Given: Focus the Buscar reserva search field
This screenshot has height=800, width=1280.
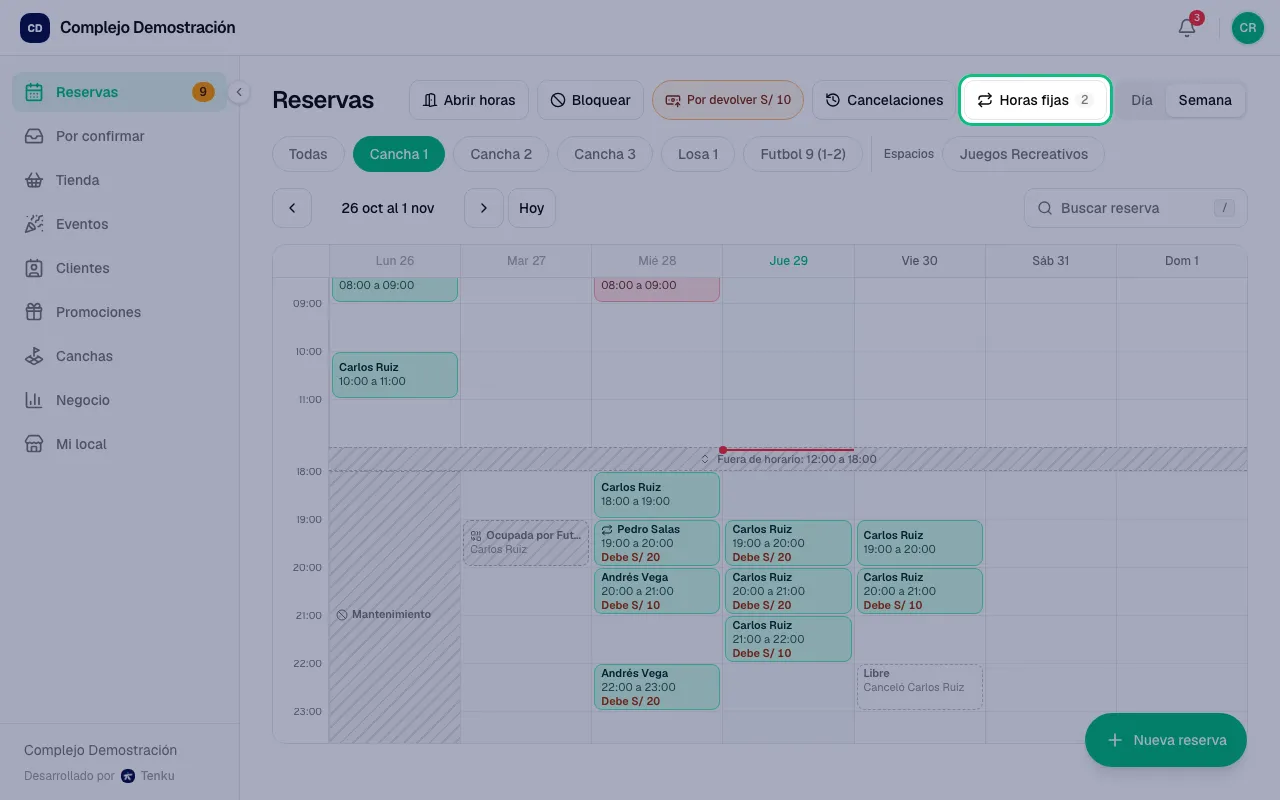Looking at the screenshot, I should tap(1136, 208).
